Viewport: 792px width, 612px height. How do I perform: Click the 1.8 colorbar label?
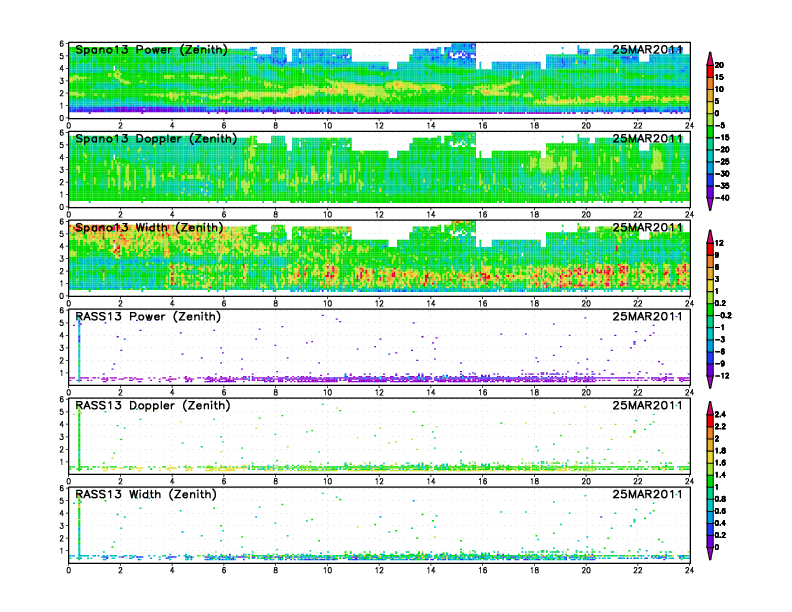[720, 450]
